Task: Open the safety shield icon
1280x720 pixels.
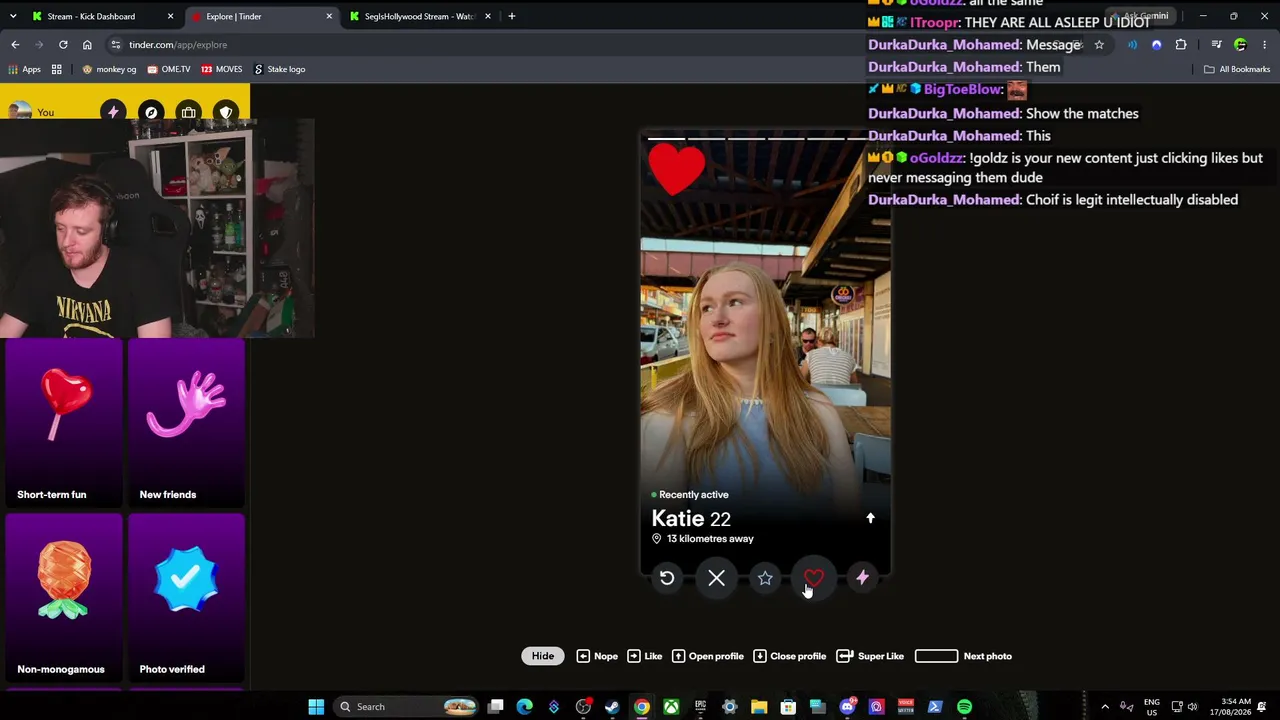Action: (226, 112)
